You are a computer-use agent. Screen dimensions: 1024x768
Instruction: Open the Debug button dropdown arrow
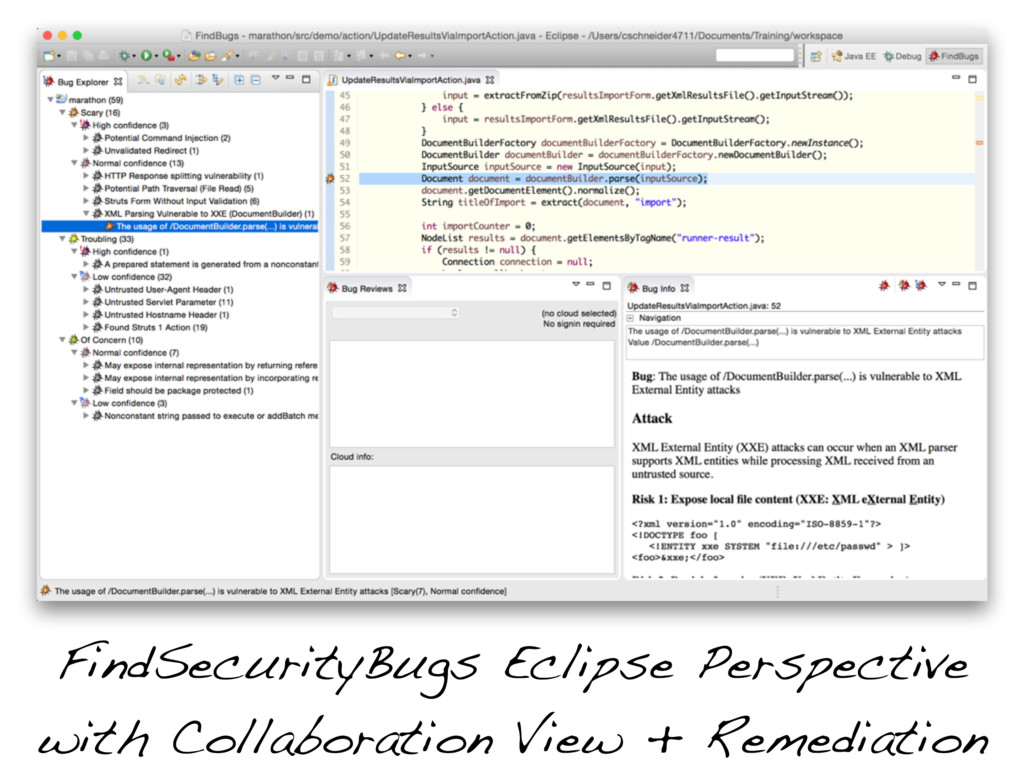point(134,57)
